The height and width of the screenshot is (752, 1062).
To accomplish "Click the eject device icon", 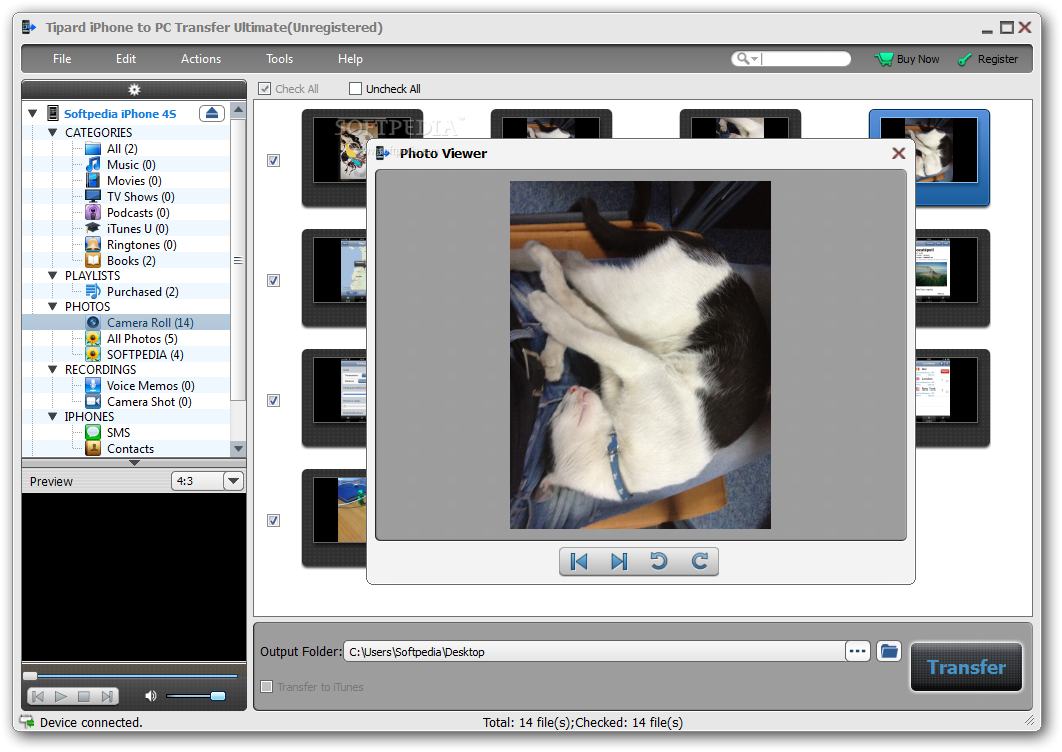I will [x=211, y=113].
